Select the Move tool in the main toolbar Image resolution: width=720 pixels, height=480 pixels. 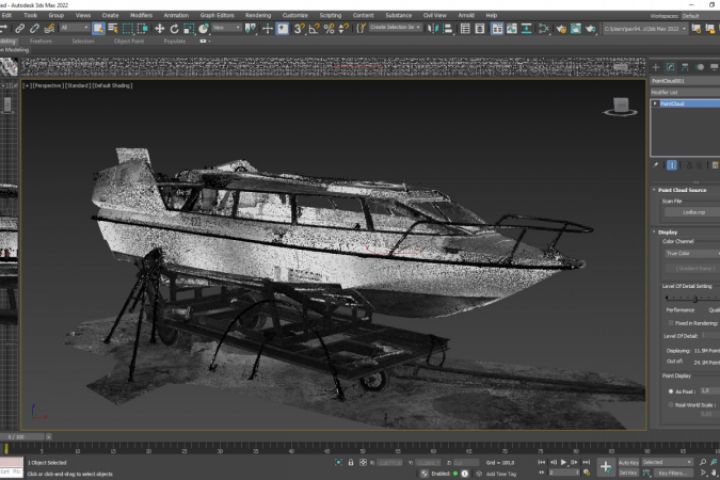159,29
